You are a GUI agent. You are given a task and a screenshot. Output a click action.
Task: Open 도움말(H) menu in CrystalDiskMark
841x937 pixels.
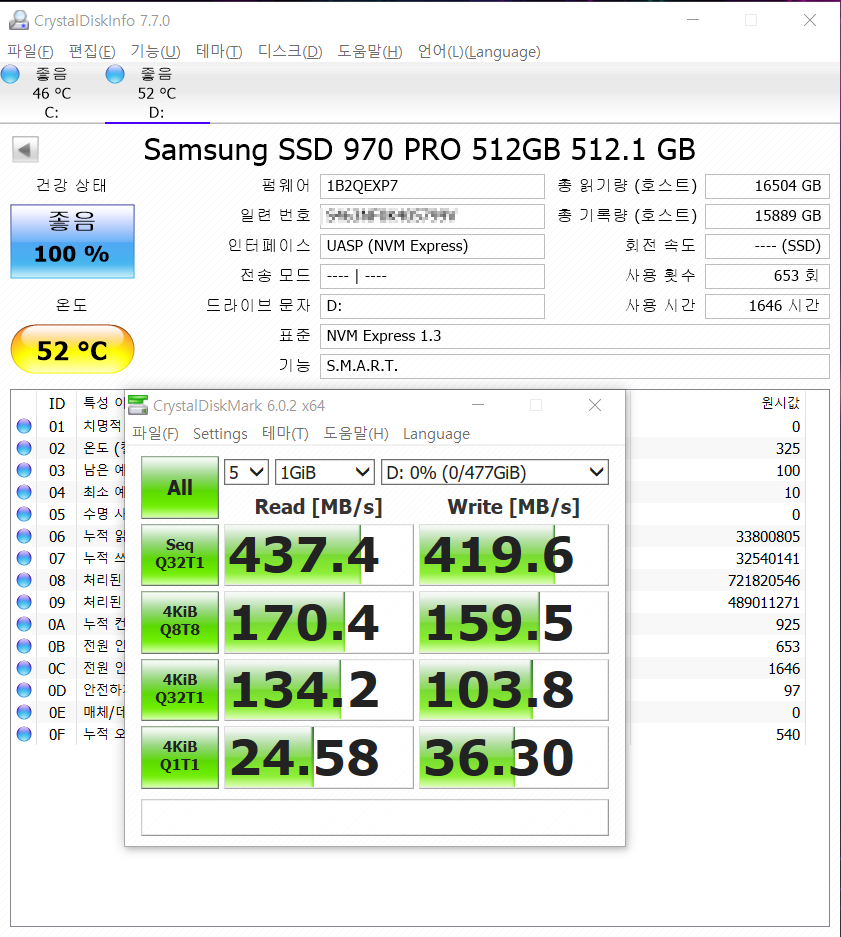point(356,433)
